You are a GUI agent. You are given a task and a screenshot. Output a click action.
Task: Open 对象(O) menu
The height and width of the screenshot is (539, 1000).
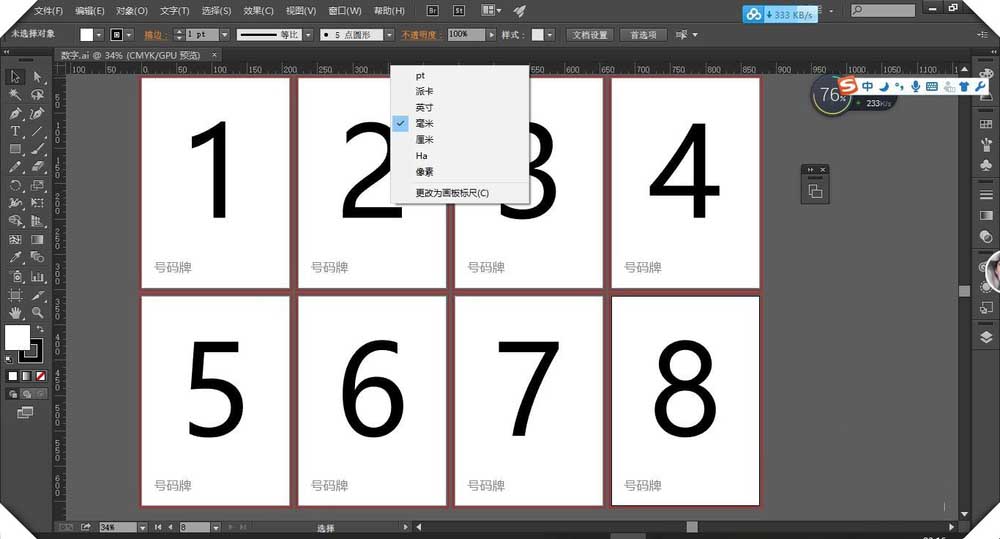click(131, 11)
